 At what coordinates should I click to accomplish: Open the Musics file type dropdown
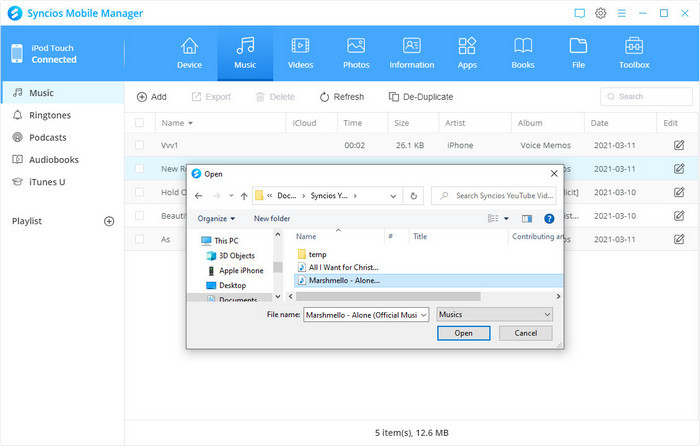[494, 315]
